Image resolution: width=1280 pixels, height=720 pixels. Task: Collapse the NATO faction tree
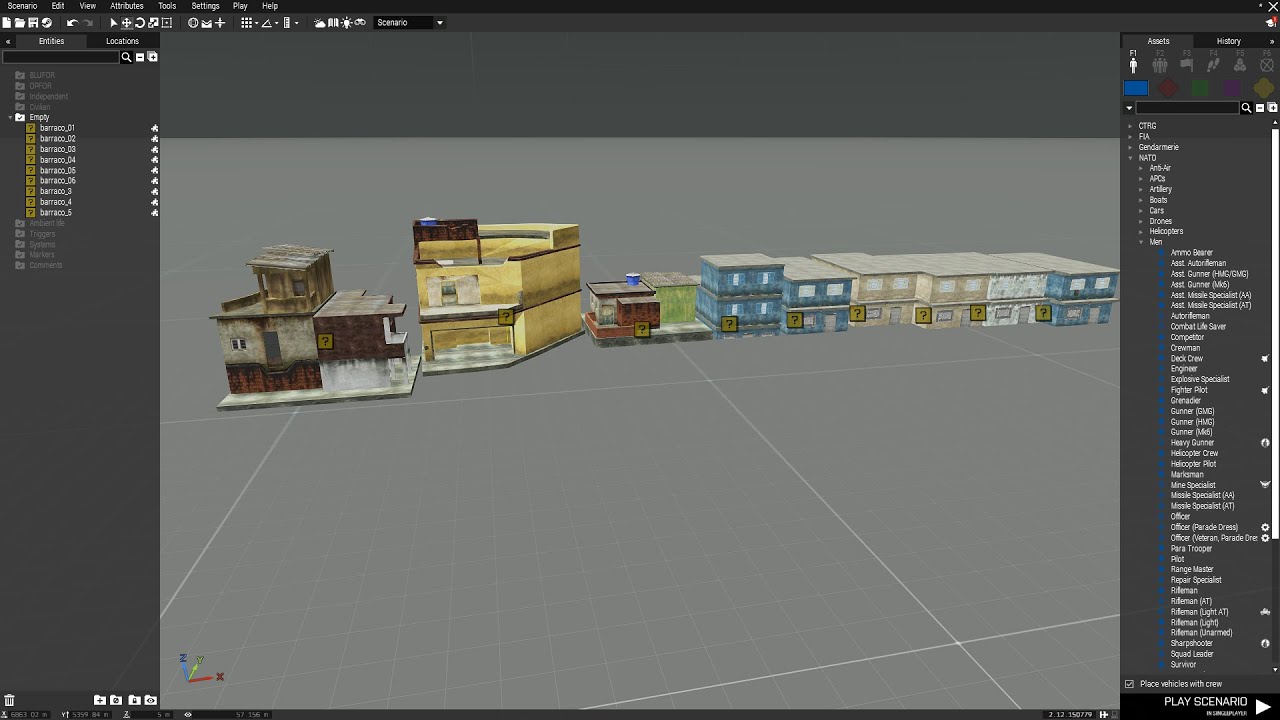click(x=1131, y=158)
